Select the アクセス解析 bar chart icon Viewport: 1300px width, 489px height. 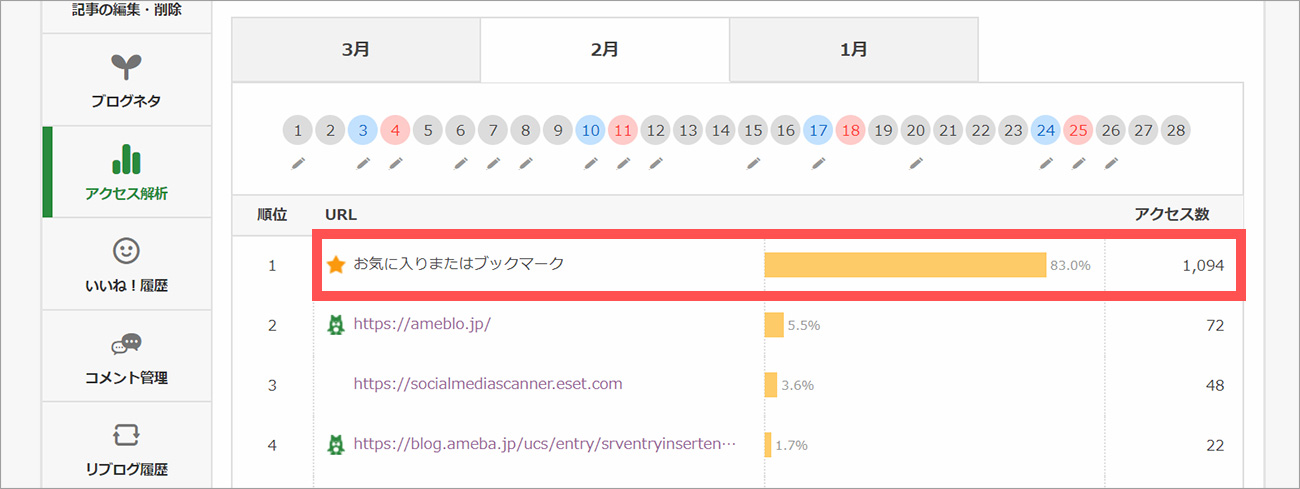[126, 158]
